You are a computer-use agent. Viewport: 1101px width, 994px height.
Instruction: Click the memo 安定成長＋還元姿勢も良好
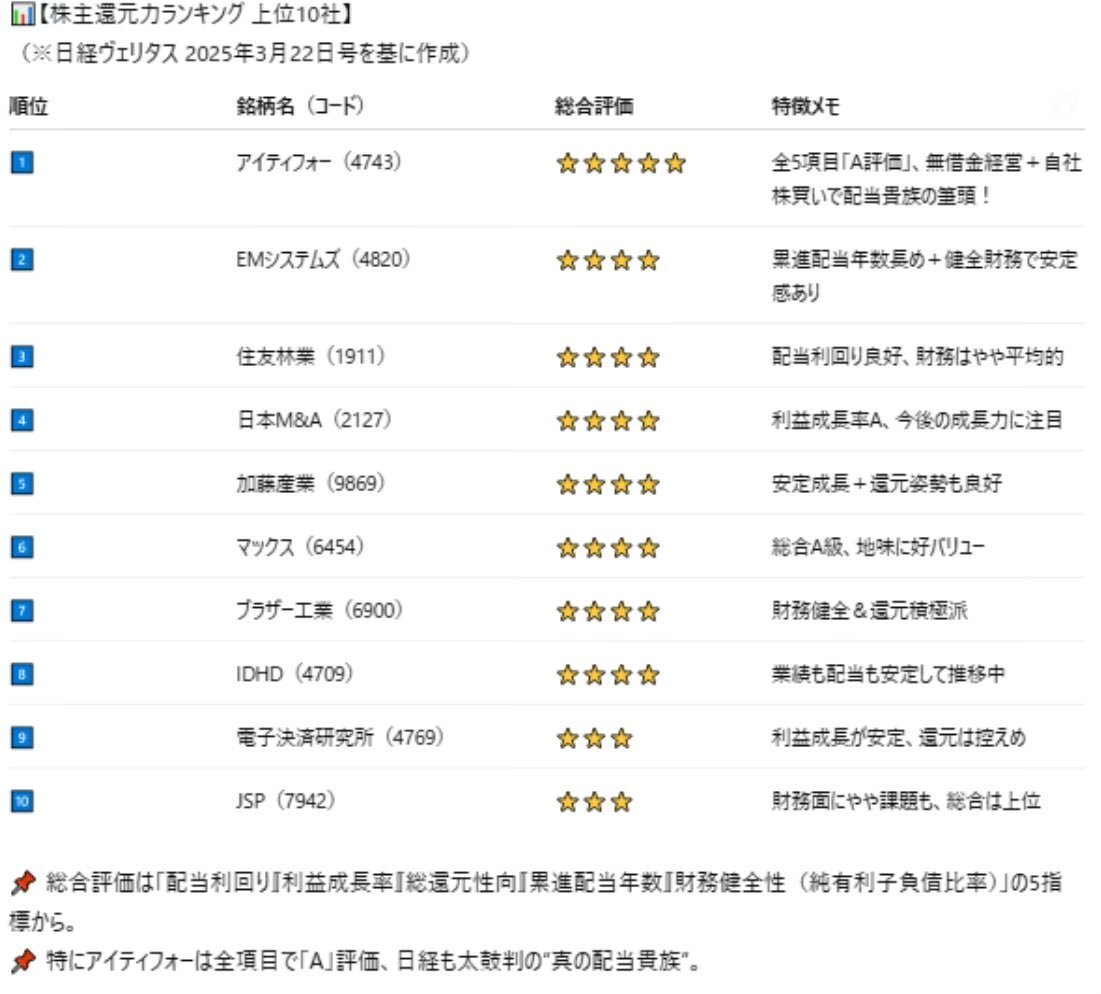[887, 483]
